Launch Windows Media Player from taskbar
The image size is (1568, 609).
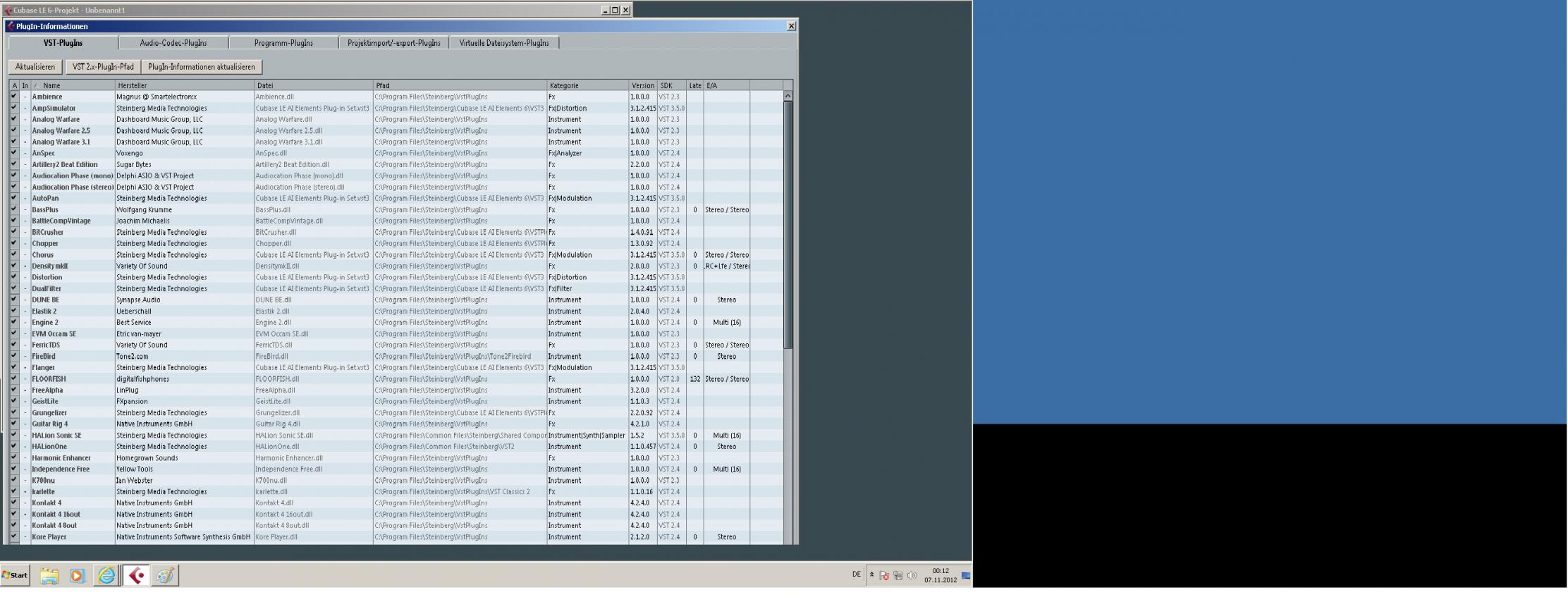pos(77,575)
